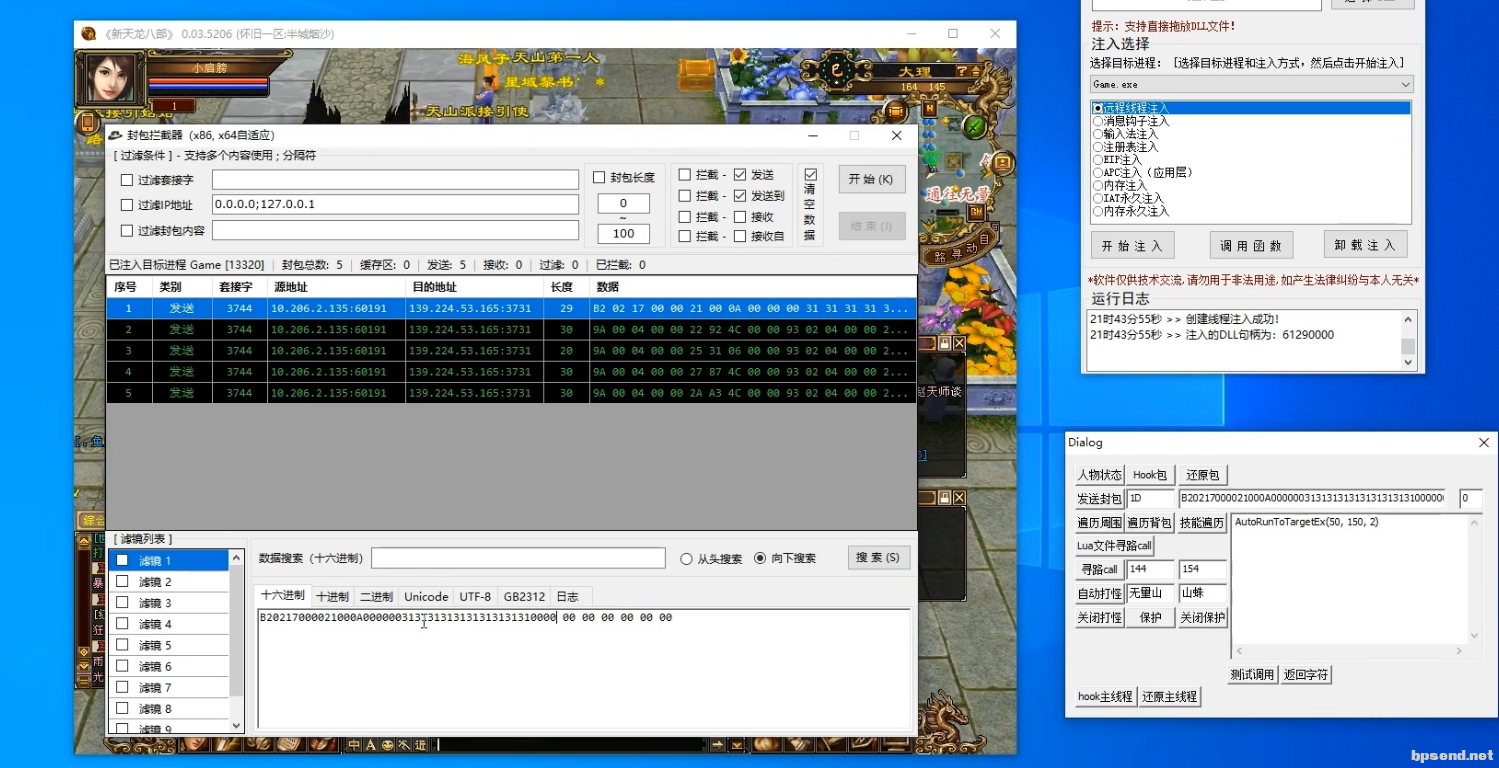
Task: Click the 运行日志 scrollbar down arrow
Action: tap(1409, 363)
